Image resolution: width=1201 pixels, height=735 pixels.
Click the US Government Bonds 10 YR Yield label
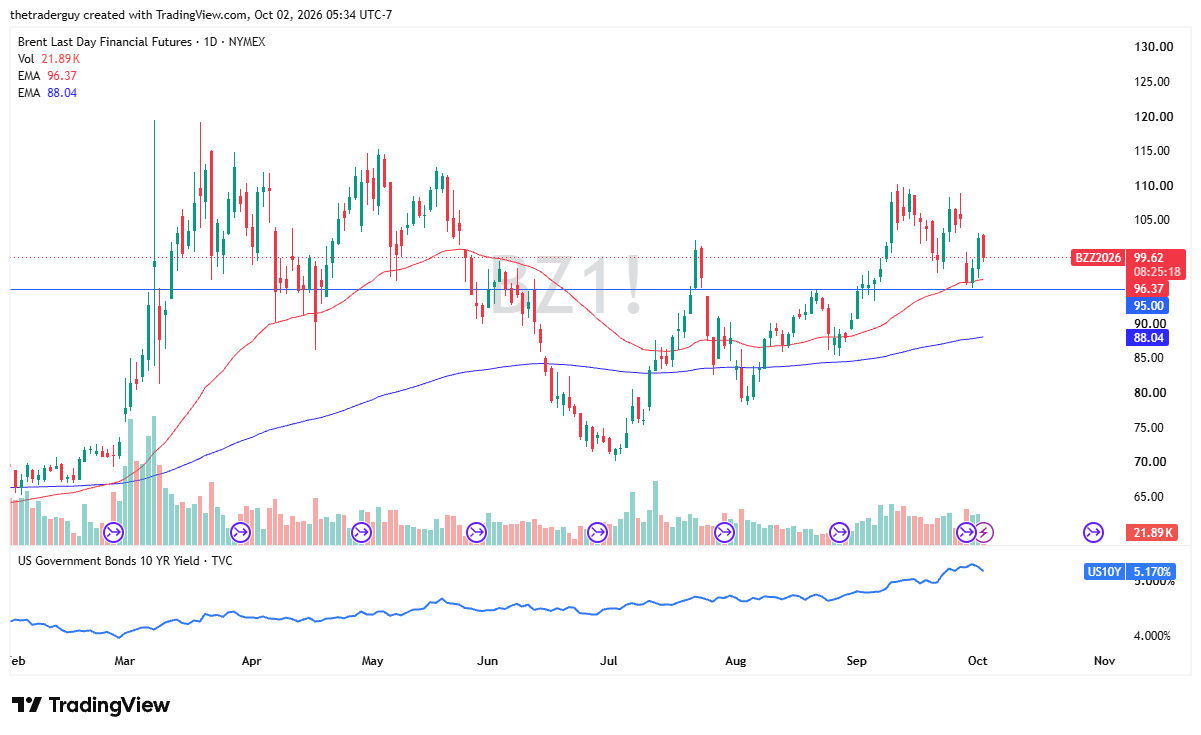pyautogui.click(x=126, y=561)
